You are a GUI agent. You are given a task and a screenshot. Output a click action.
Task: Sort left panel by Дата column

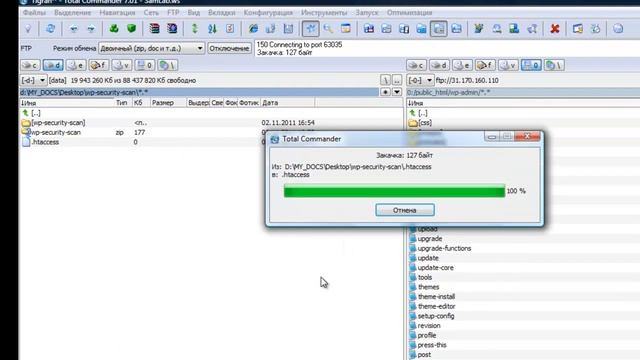(288, 103)
